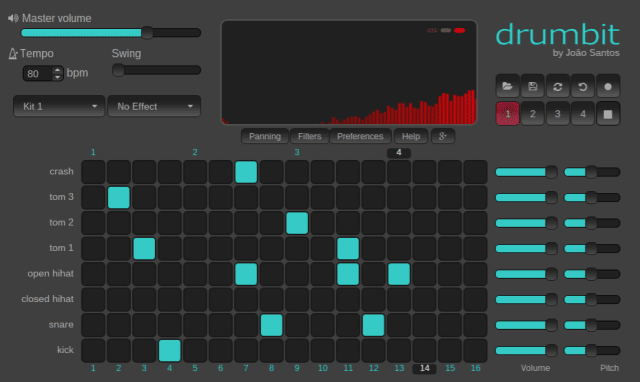The height and width of the screenshot is (382, 640).
Task: Increase tempo with the bpm up arrow
Action: [x=58, y=70]
